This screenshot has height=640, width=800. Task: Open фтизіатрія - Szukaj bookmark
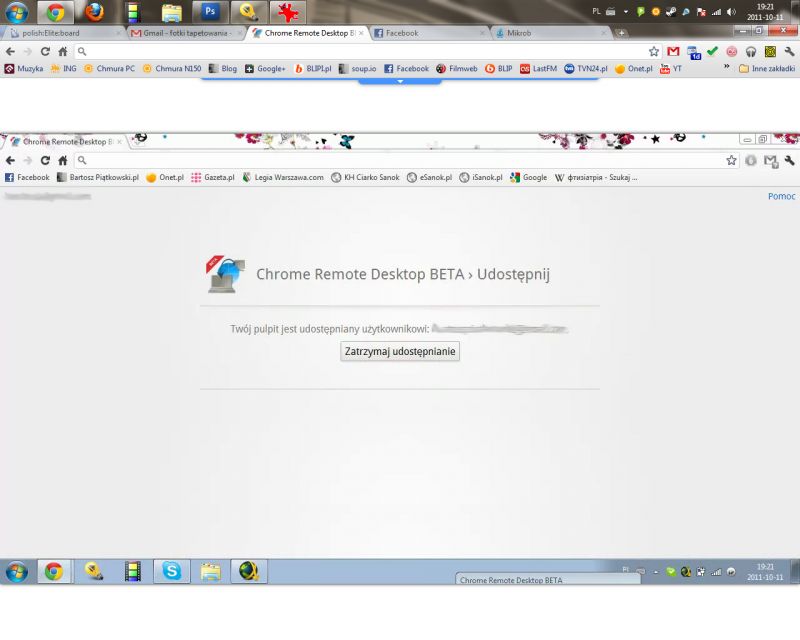tap(596, 177)
